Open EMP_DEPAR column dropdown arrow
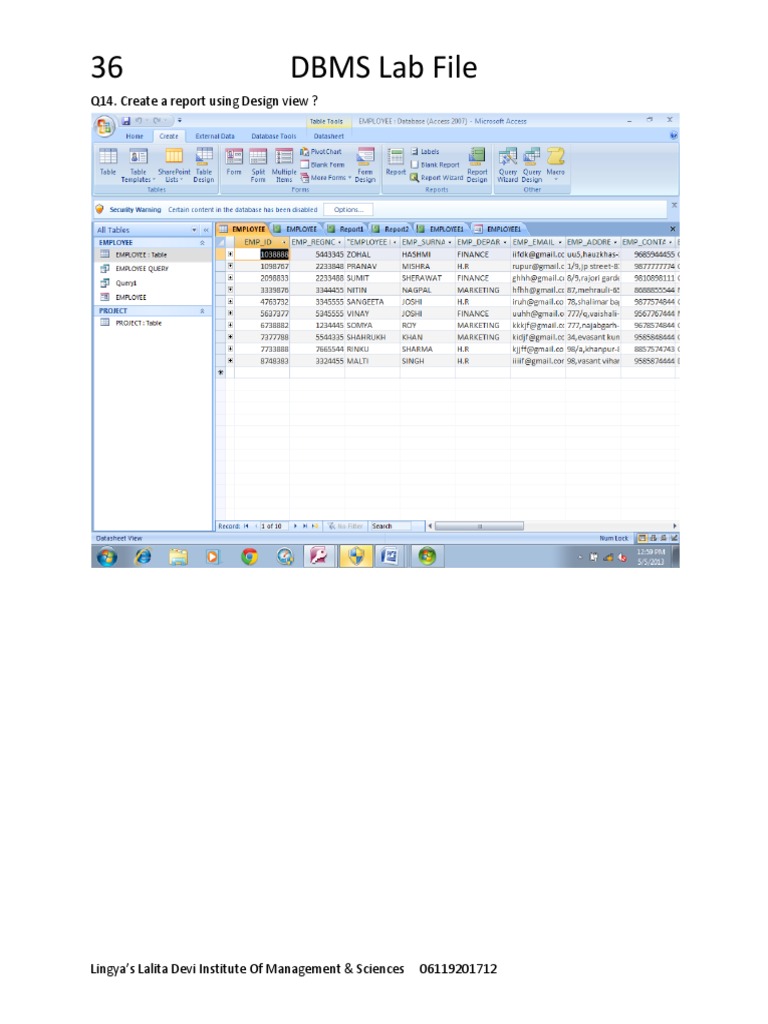 505,242
